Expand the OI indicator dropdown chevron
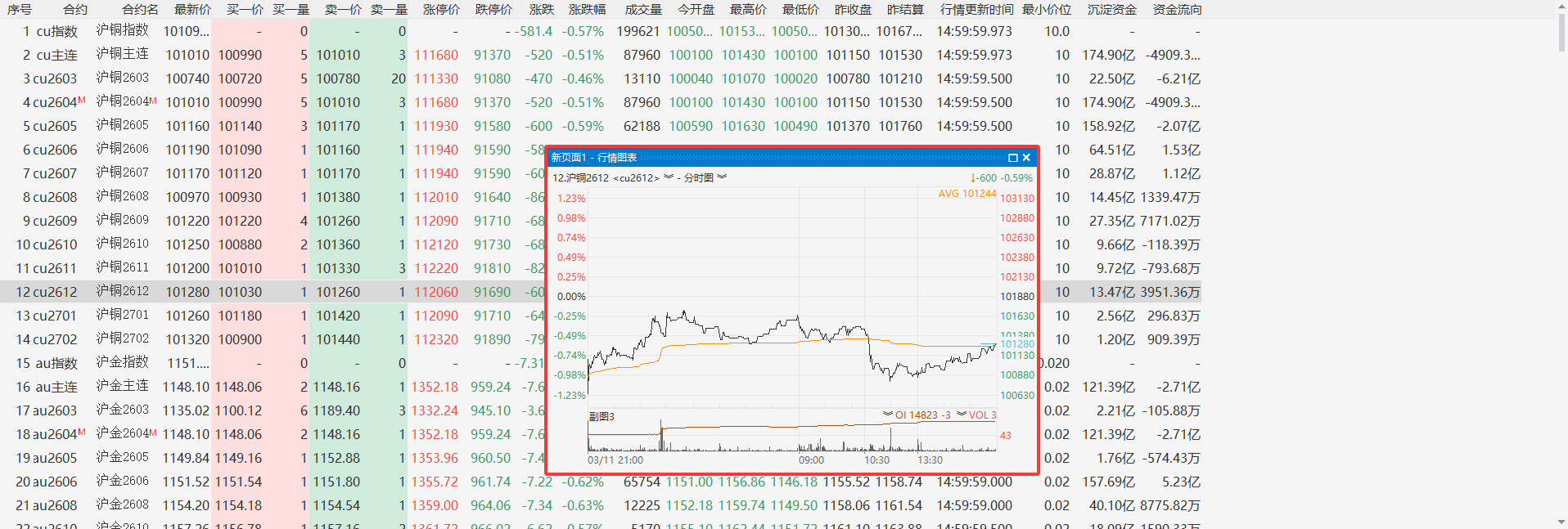Image resolution: width=1568 pixels, height=529 pixels. [x=887, y=415]
